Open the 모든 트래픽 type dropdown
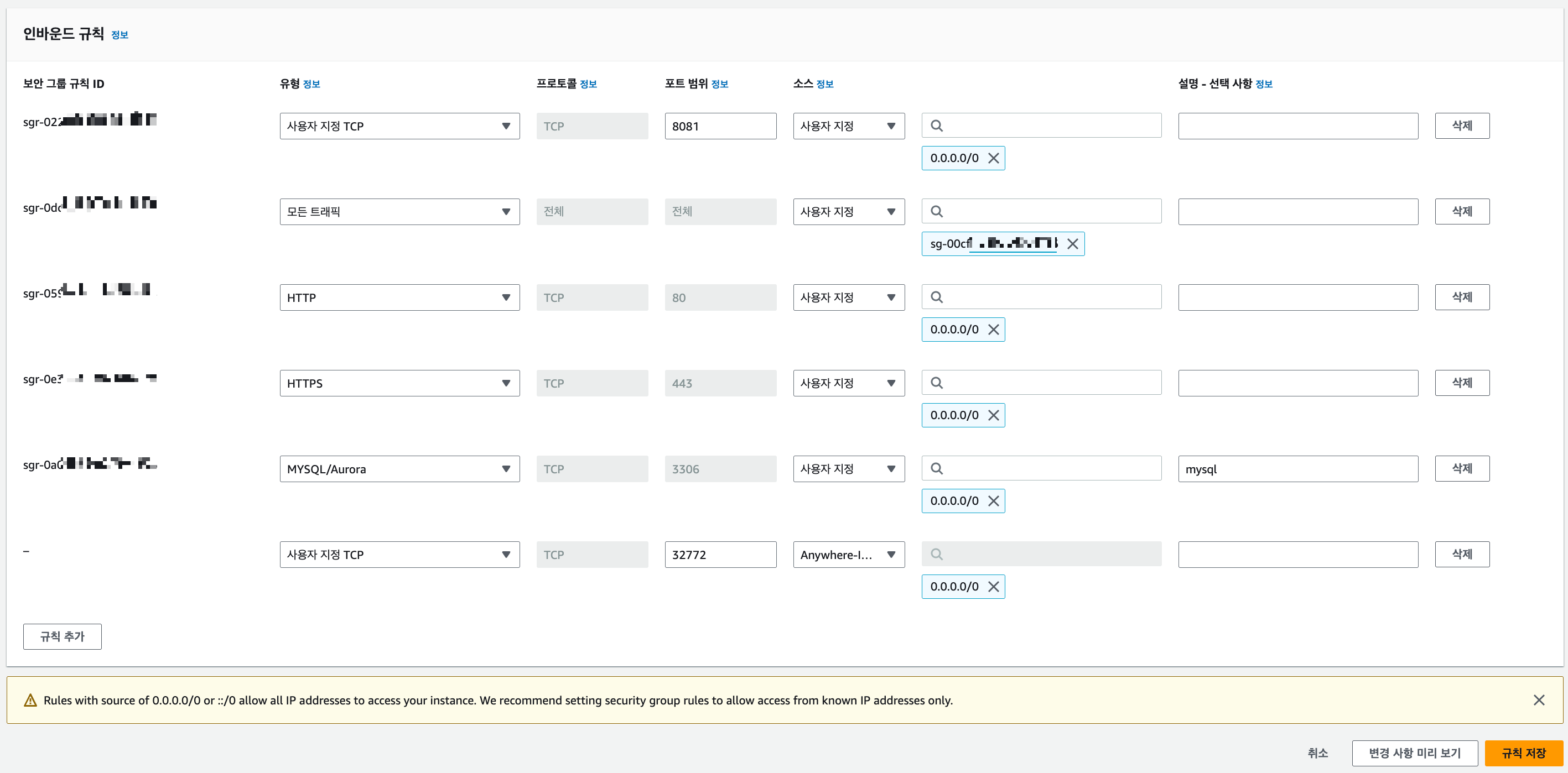Viewport: 1568px width, 773px height. [399, 212]
